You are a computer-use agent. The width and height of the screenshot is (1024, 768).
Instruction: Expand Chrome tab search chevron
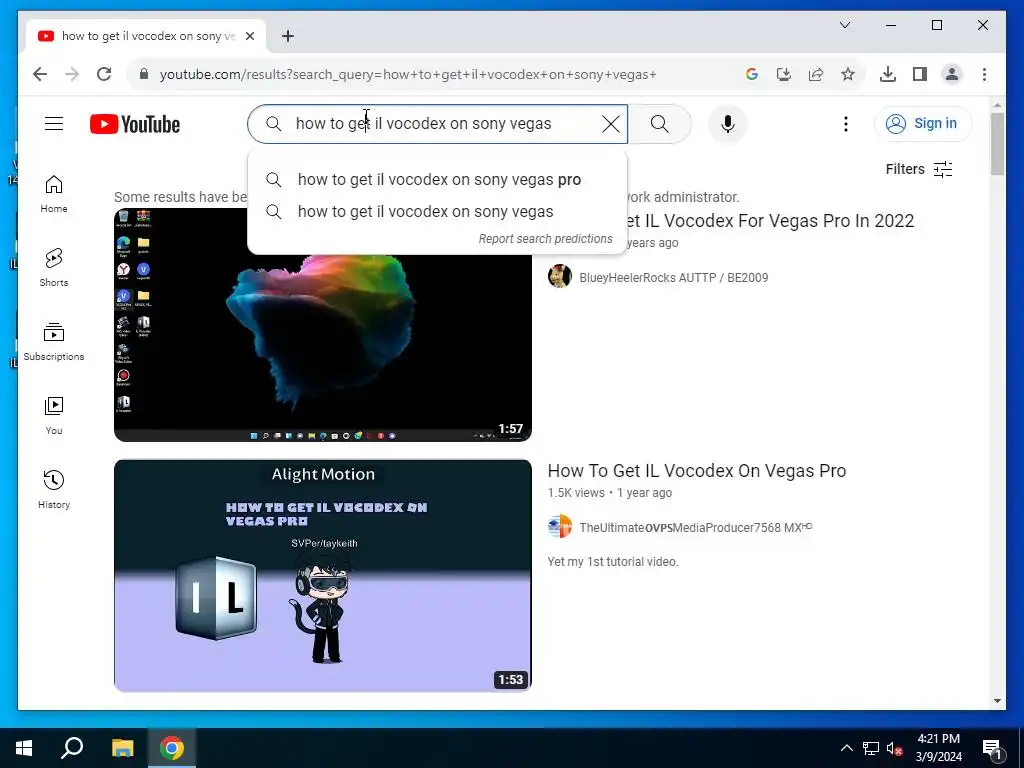[x=845, y=25]
